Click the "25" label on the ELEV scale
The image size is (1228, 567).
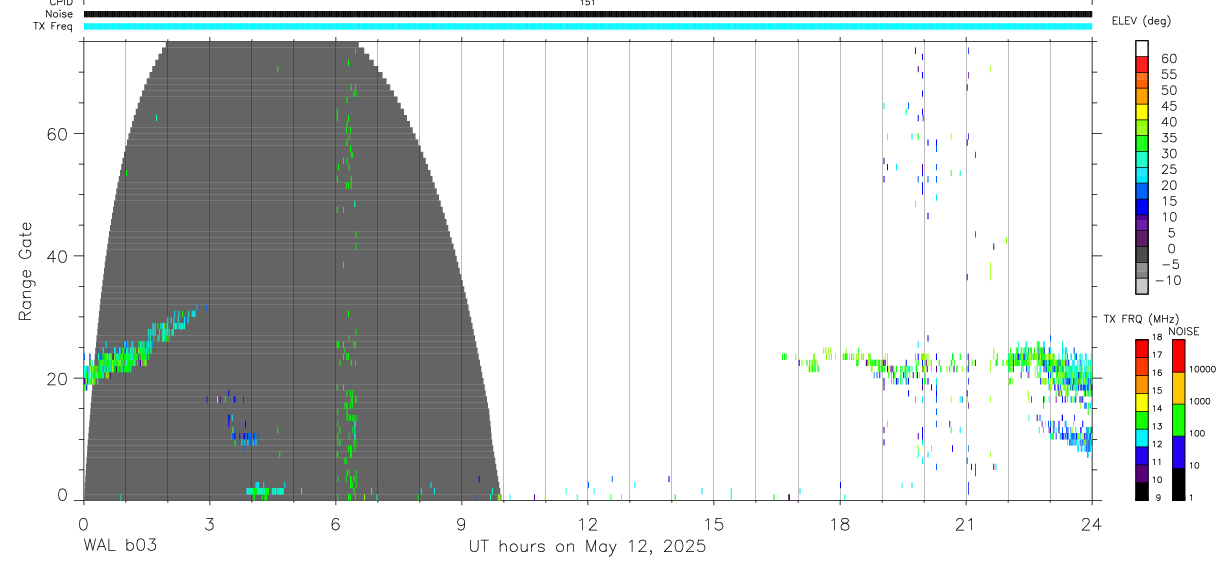point(1168,170)
